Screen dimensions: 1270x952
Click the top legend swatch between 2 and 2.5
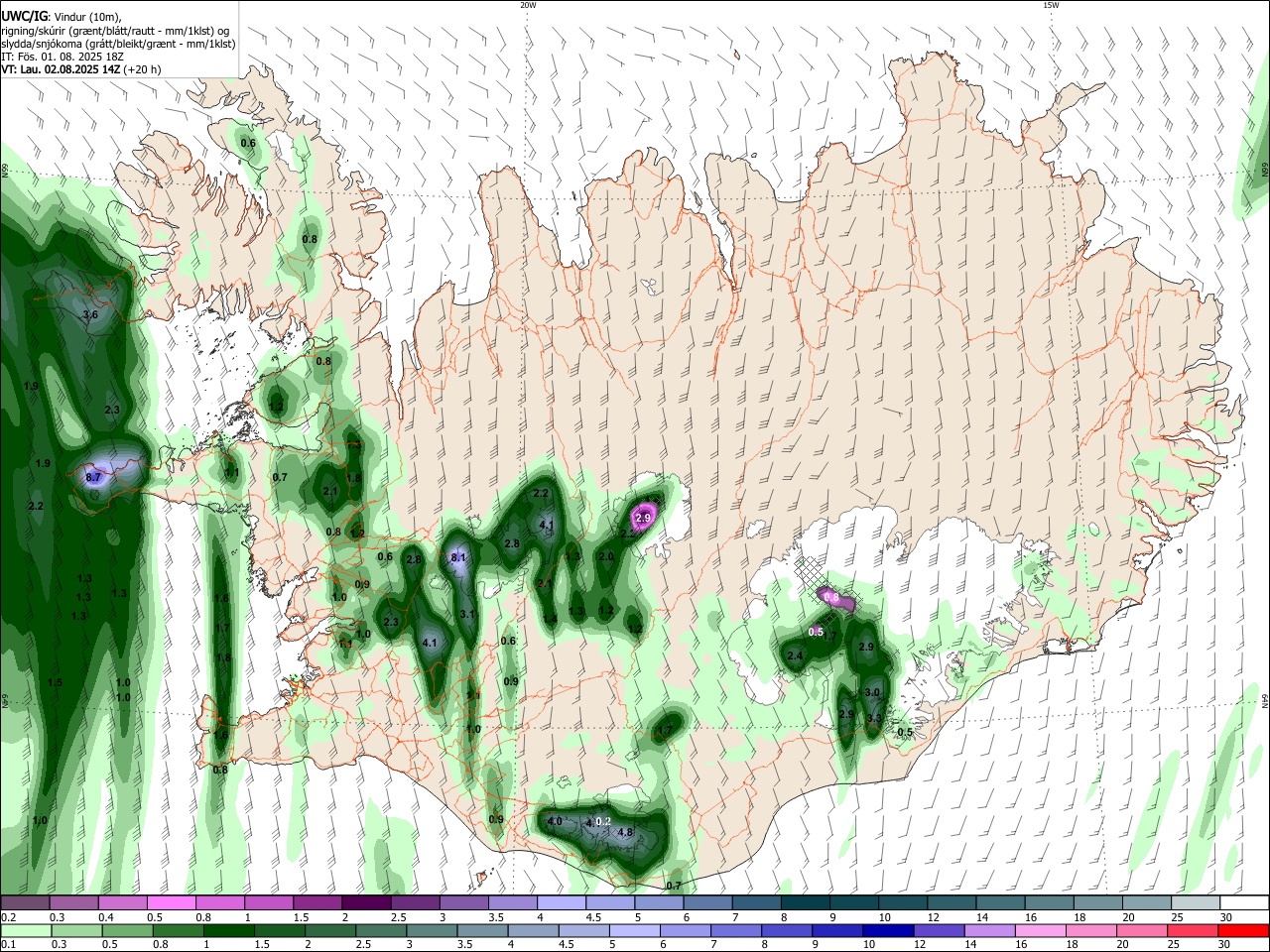[366, 903]
